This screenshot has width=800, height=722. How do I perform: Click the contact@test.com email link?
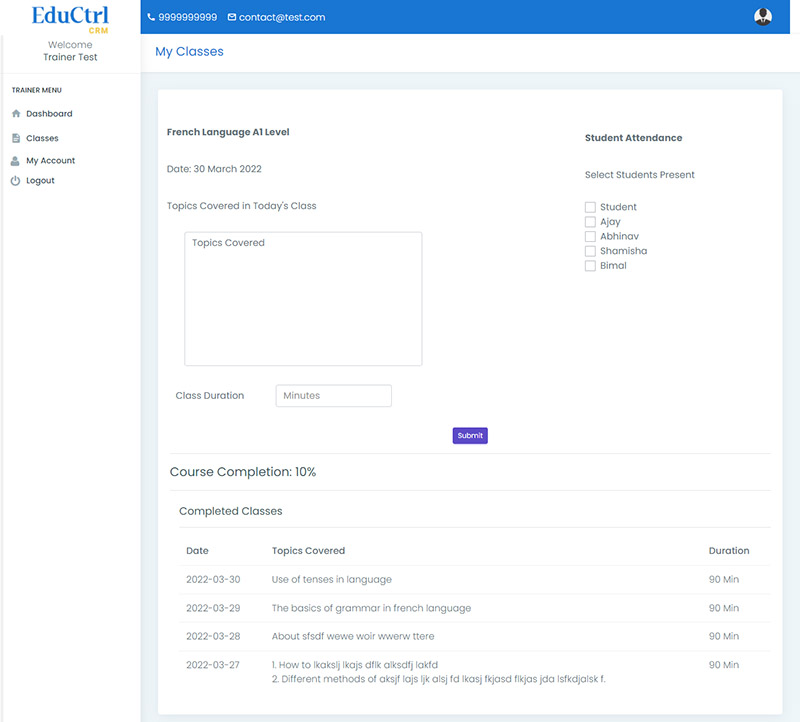pos(281,17)
